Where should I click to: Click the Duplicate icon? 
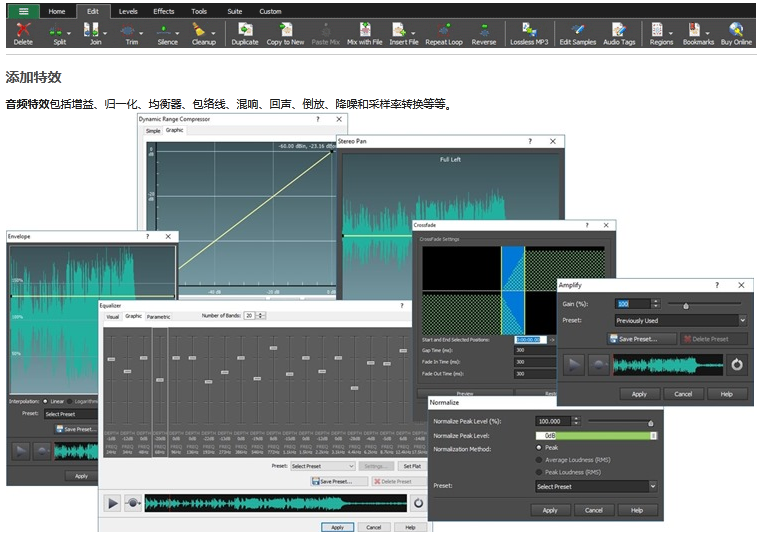click(x=244, y=30)
